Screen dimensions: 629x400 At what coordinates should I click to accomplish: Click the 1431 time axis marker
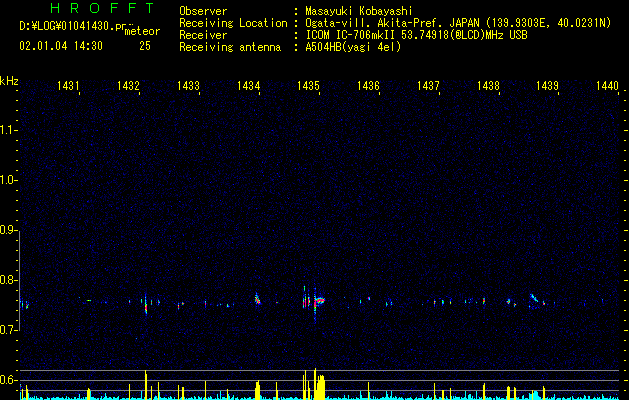67,85
